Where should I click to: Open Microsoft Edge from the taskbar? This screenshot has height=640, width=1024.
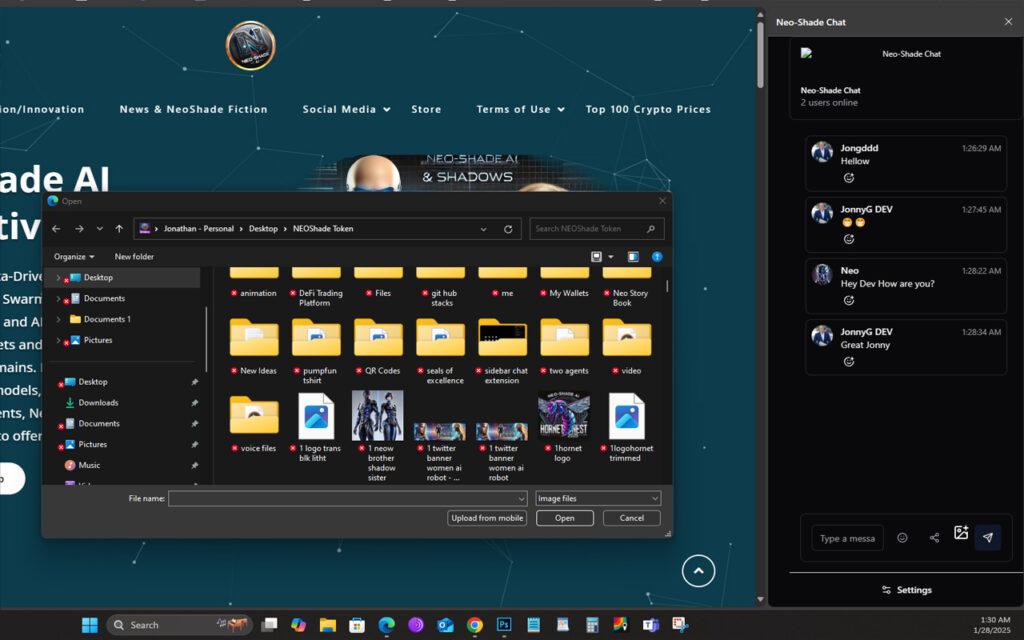point(387,625)
